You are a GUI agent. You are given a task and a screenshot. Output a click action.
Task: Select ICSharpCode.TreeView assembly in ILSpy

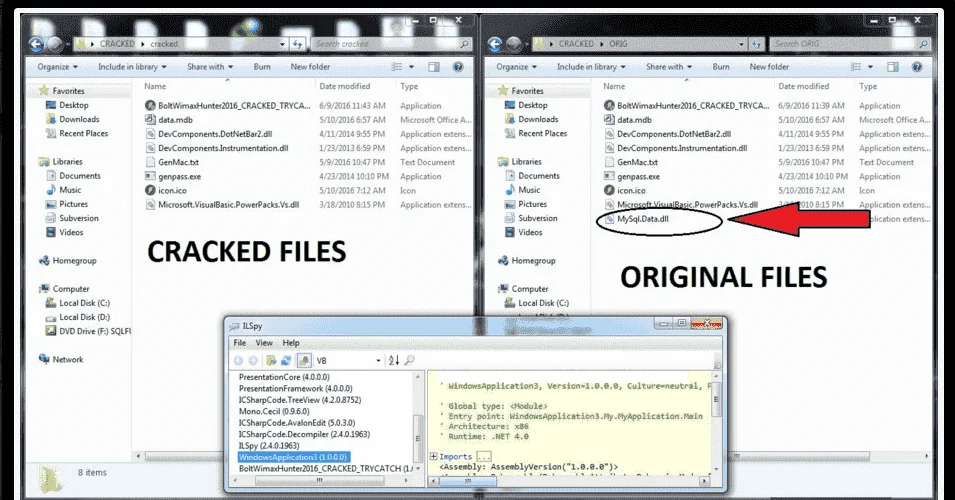point(300,400)
